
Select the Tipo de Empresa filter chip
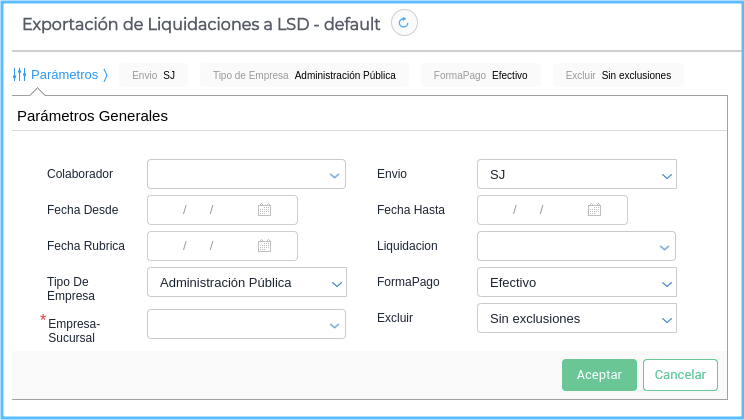point(304,75)
